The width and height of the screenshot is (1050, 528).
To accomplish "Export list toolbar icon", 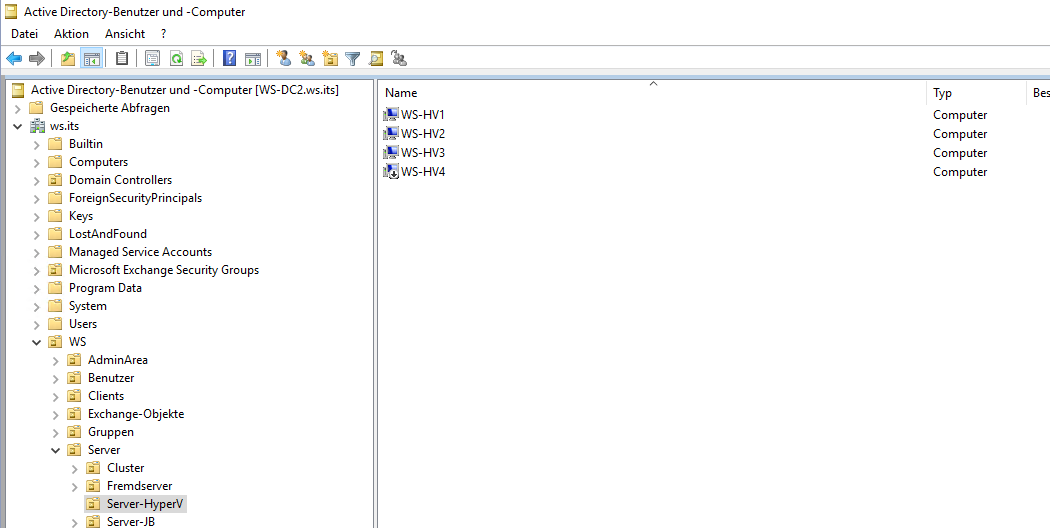I will pyautogui.click(x=199, y=59).
